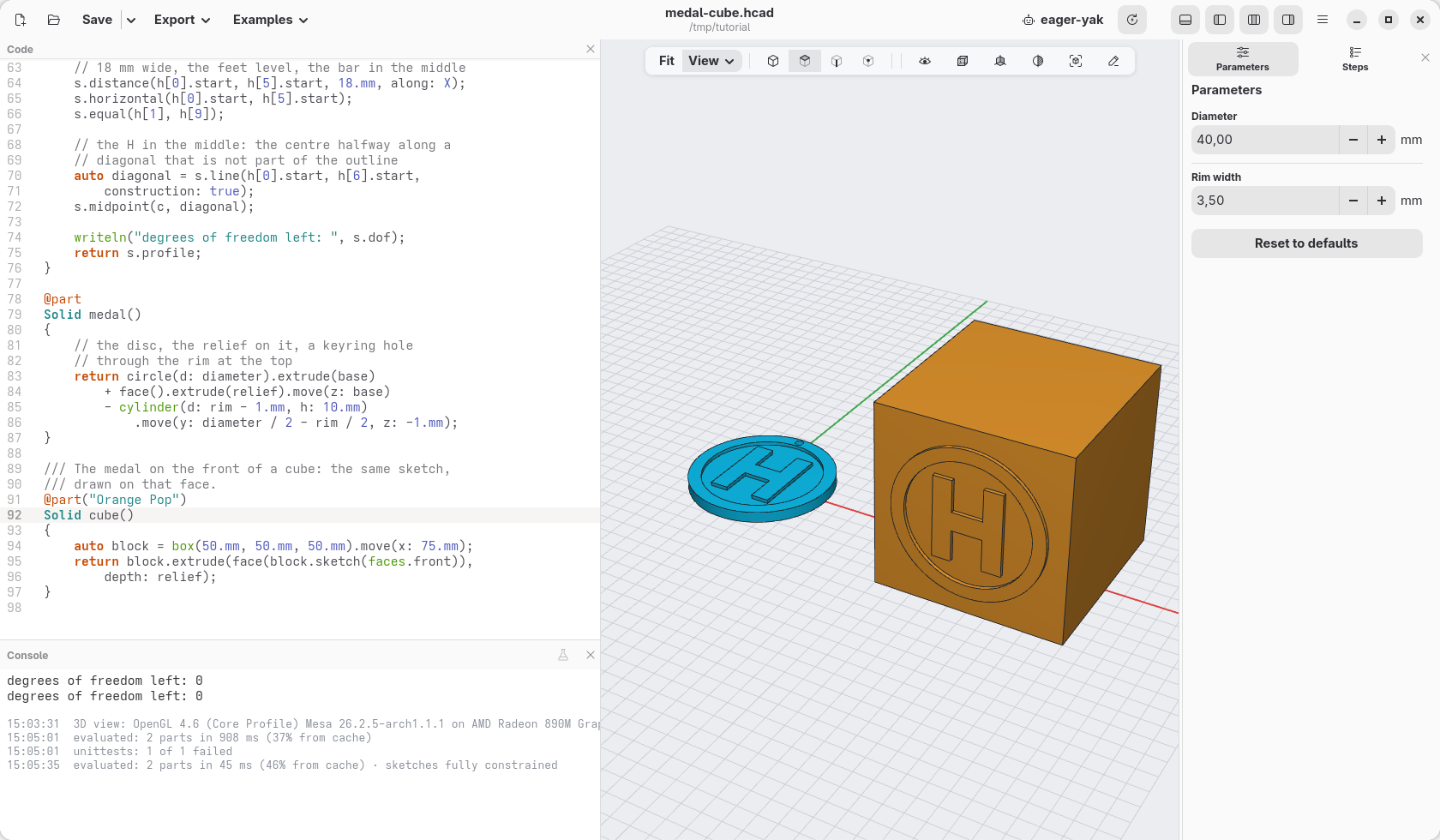Image resolution: width=1440 pixels, height=840 pixels.
Task: Click the Save button
Action: coord(97,20)
